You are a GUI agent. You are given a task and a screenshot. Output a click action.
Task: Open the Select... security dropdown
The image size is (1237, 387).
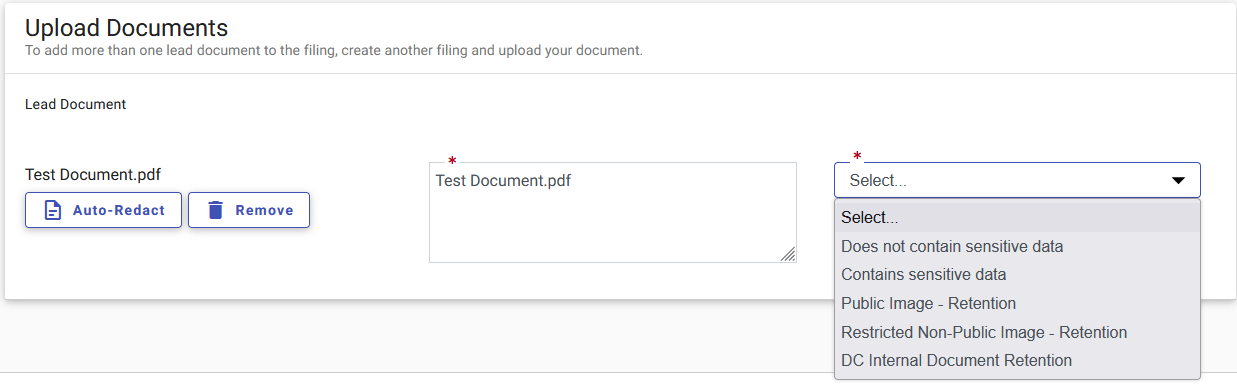[1017, 180]
